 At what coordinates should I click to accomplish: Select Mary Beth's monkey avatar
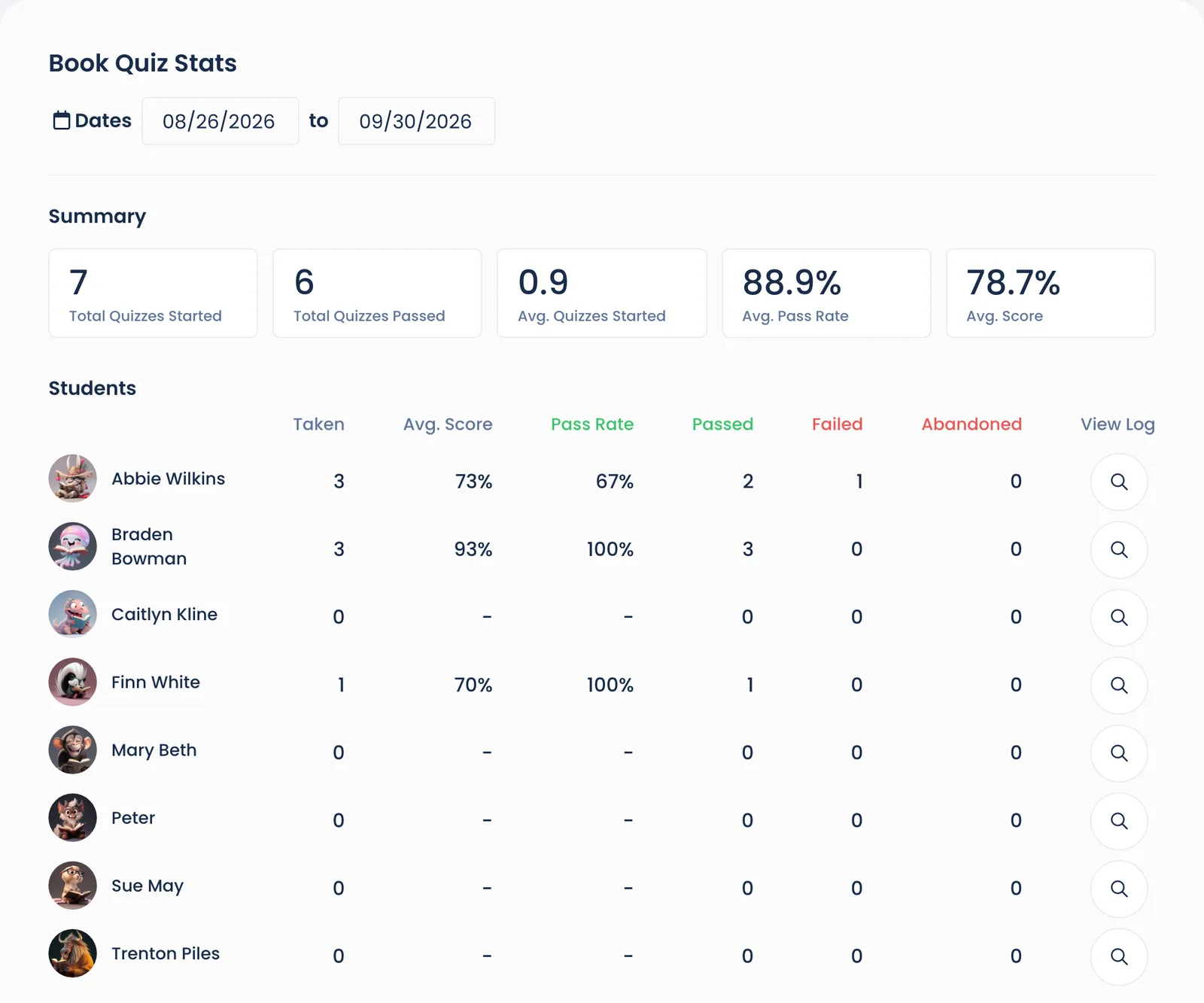click(x=73, y=750)
